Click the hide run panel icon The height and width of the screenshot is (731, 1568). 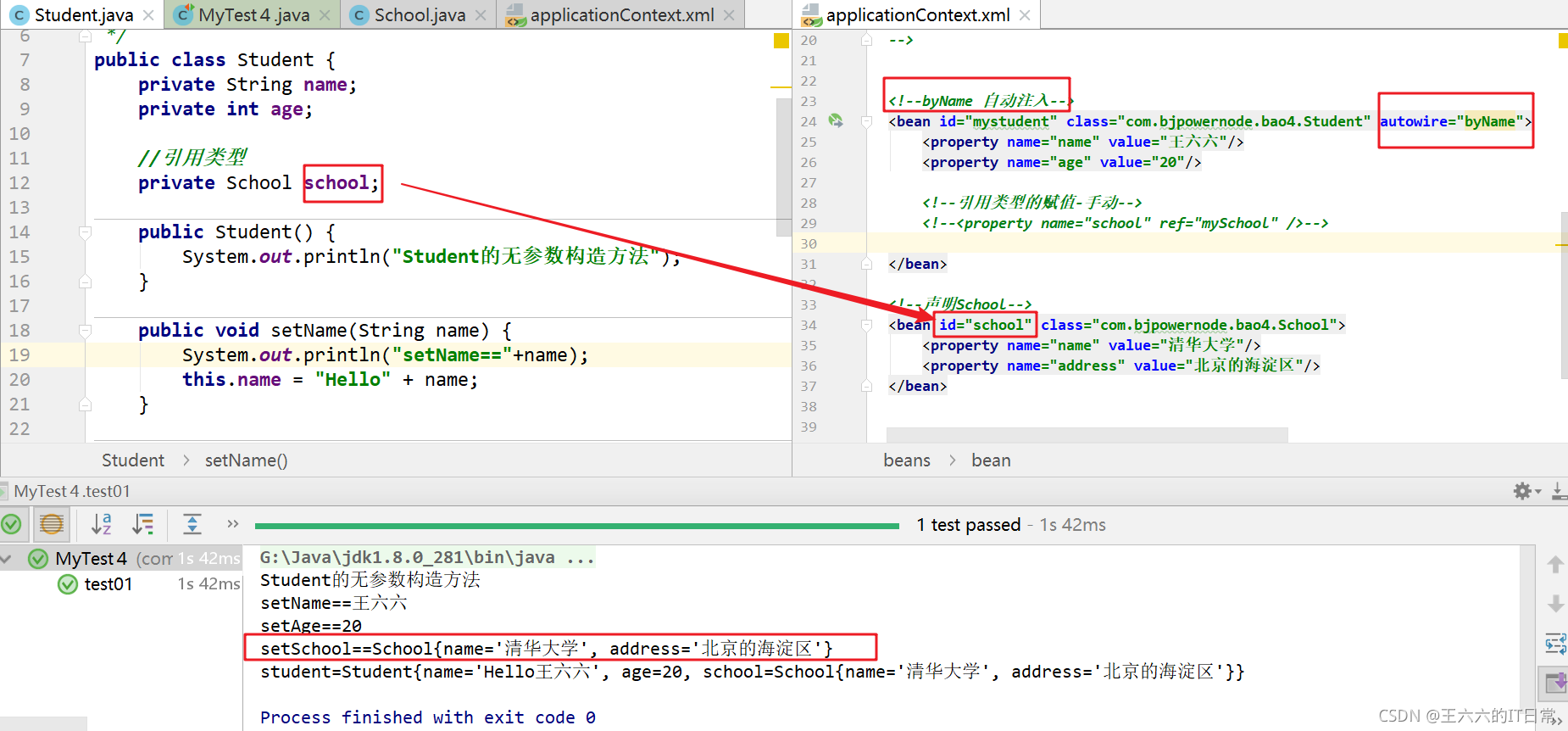pos(1559,491)
